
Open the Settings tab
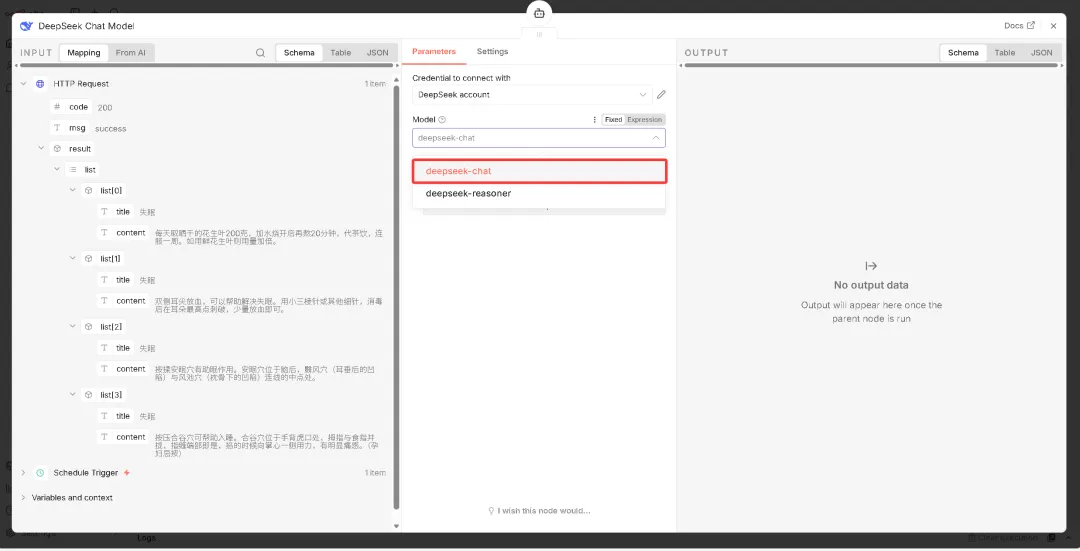pyautogui.click(x=492, y=52)
